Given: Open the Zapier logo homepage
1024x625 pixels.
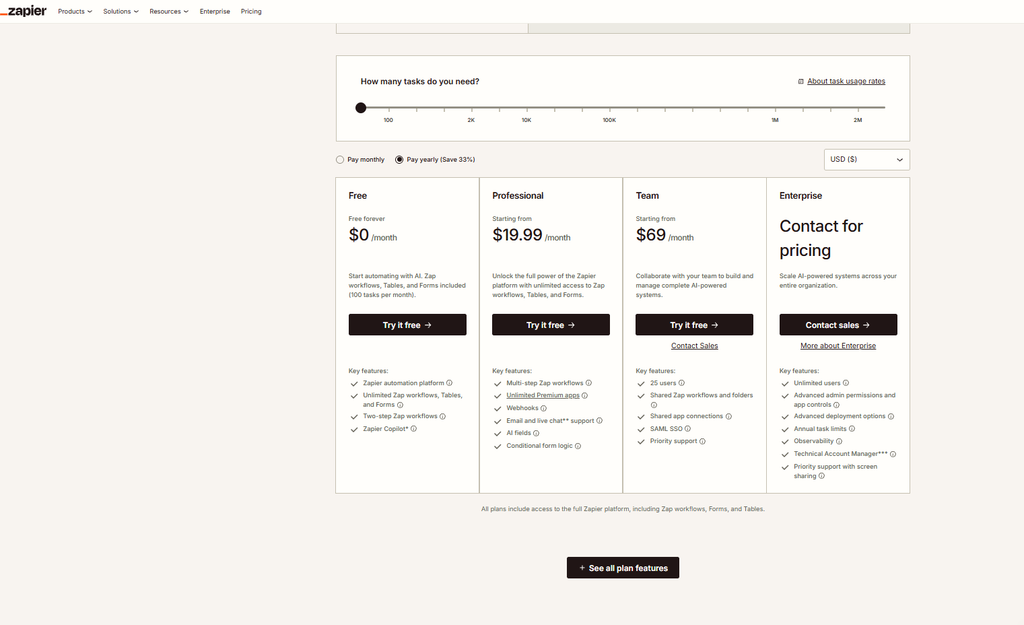Looking at the screenshot, I should point(24,11).
